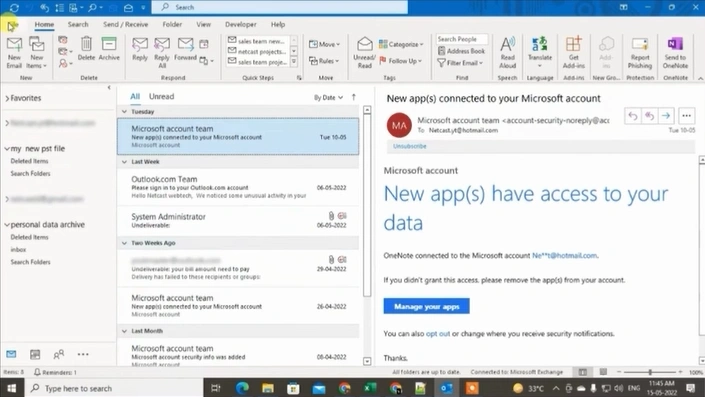Click the Unsubscribe link
The image size is (705, 397).
click(x=410, y=146)
